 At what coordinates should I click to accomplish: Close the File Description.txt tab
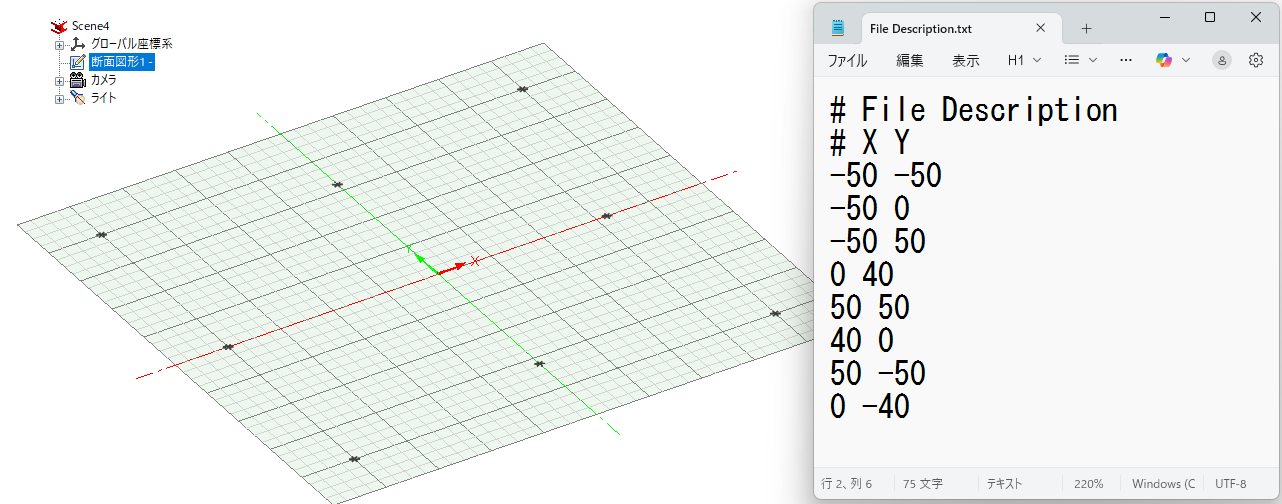(x=1041, y=28)
